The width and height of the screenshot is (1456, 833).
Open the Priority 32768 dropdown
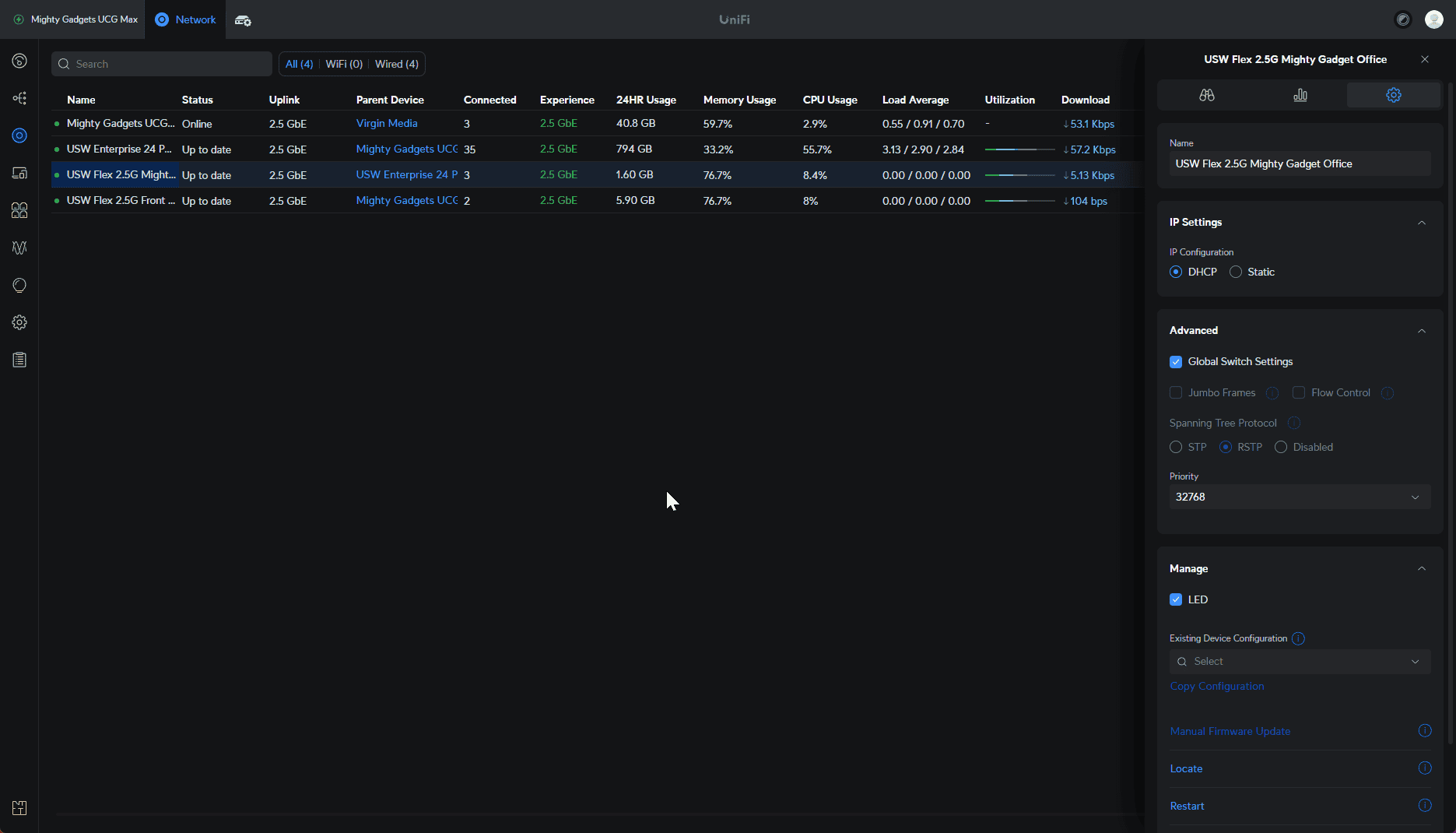click(x=1300, y=497)
